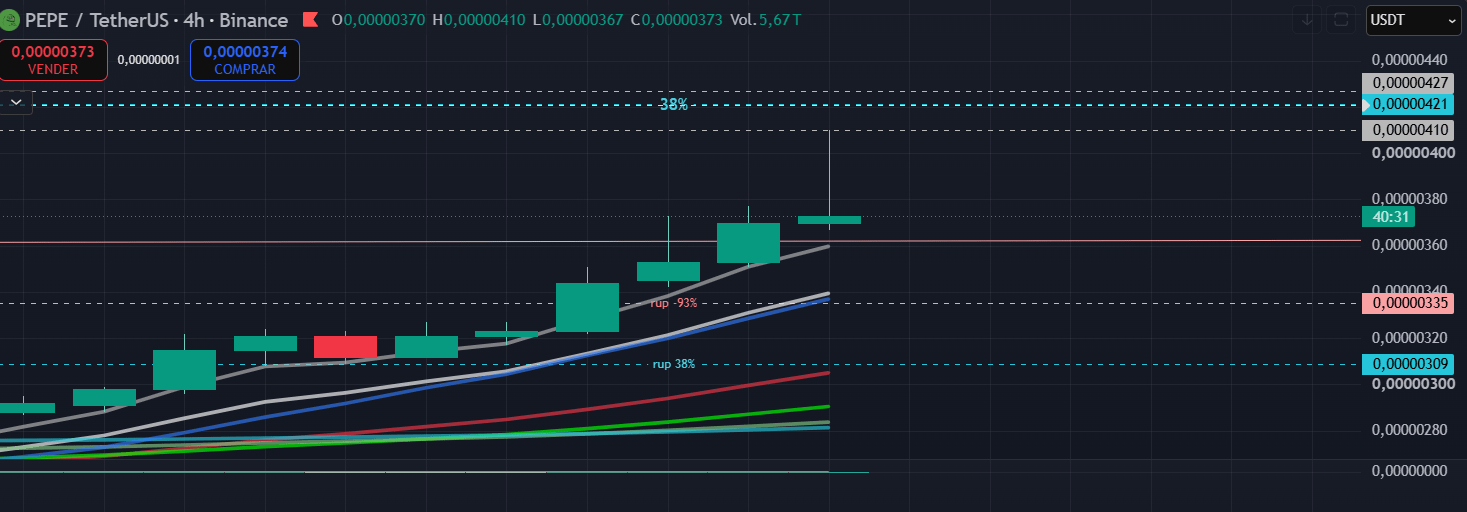Click the red flag icon beside Binance
Viewport: 1467px width, 512px height.
(x=310, y=20)
